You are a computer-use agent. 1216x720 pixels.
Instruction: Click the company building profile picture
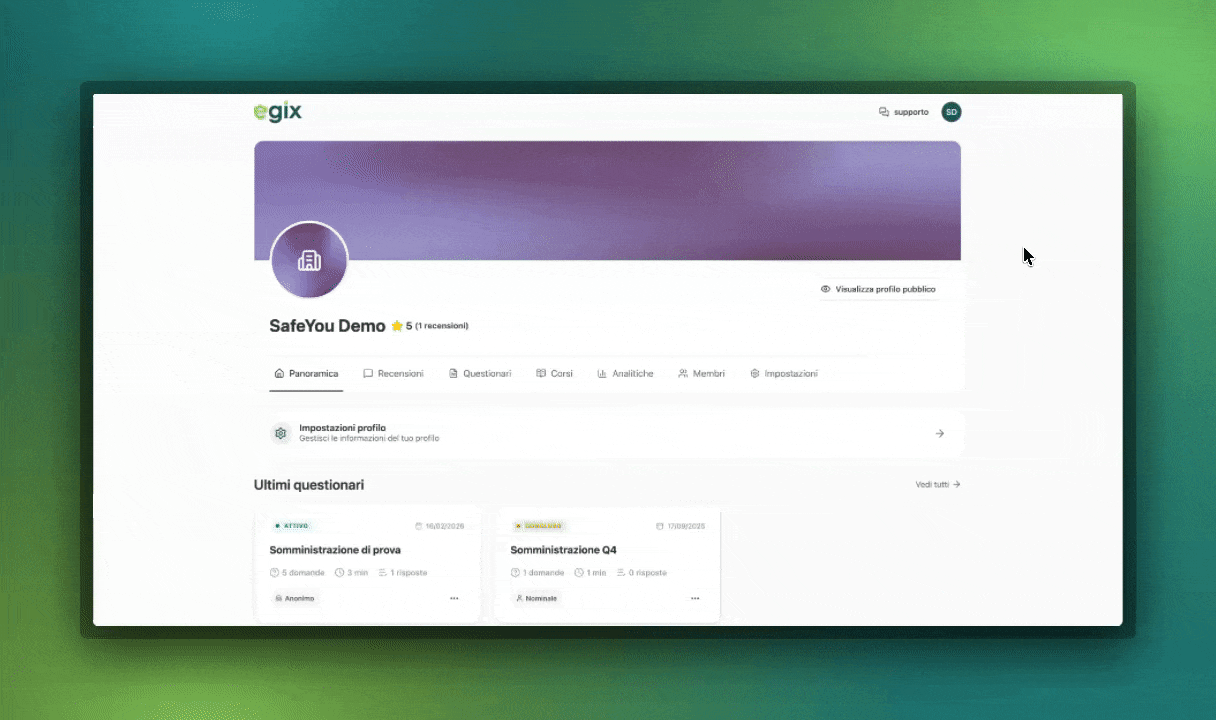tap(309, 261)
